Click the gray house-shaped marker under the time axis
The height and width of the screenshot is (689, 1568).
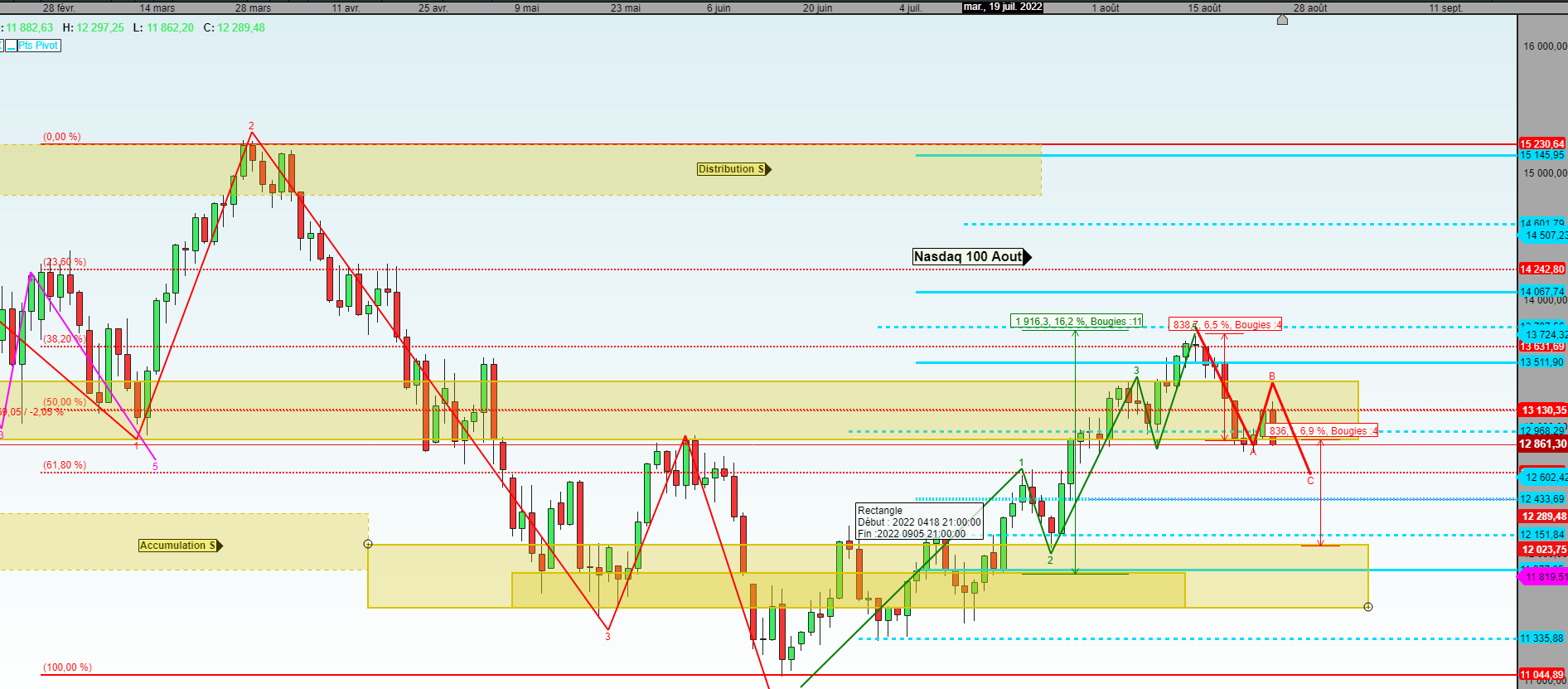[1282, 20]
